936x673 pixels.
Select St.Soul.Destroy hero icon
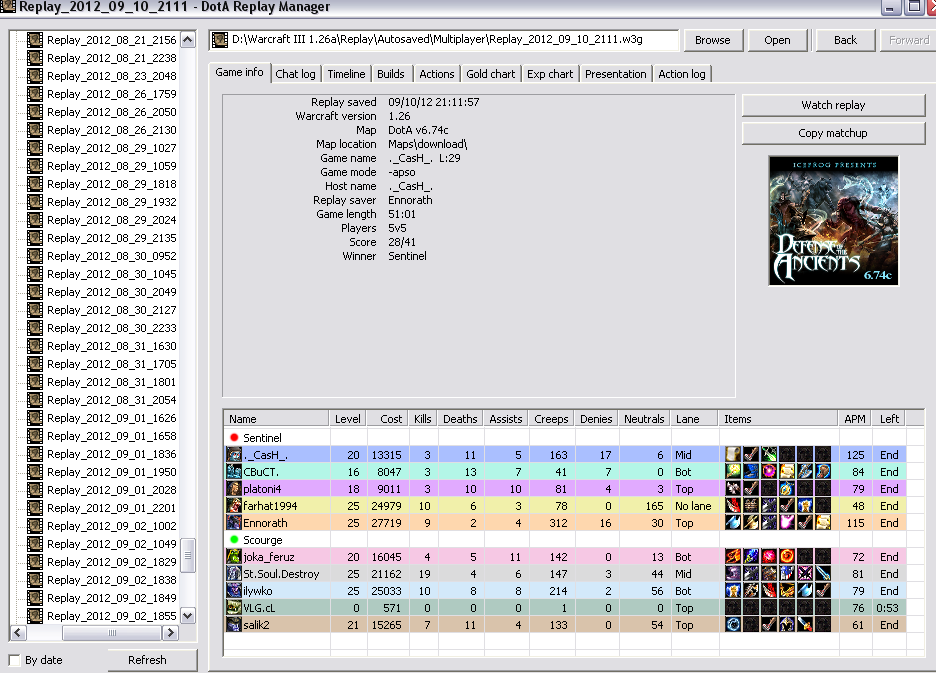pos(234,574)
